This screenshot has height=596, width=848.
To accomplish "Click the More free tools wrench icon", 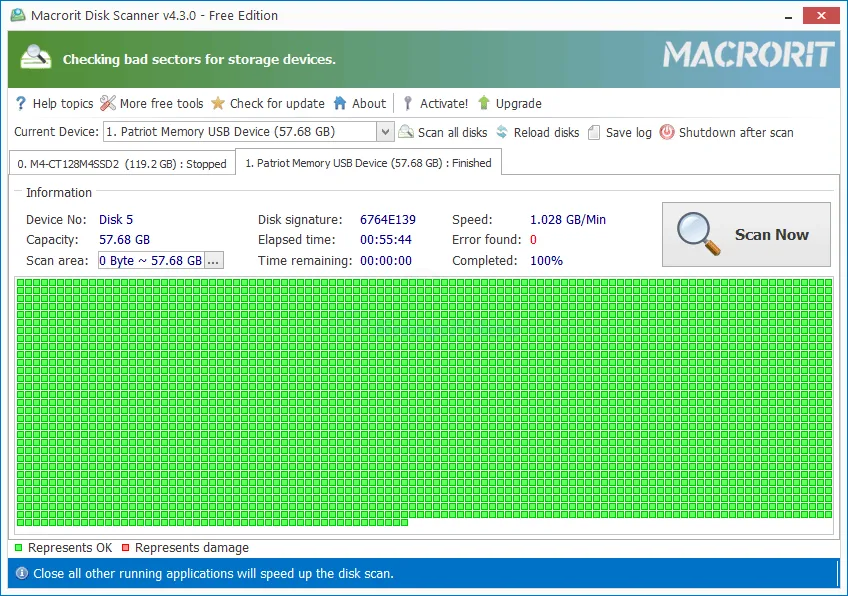I will pos(108,103).
